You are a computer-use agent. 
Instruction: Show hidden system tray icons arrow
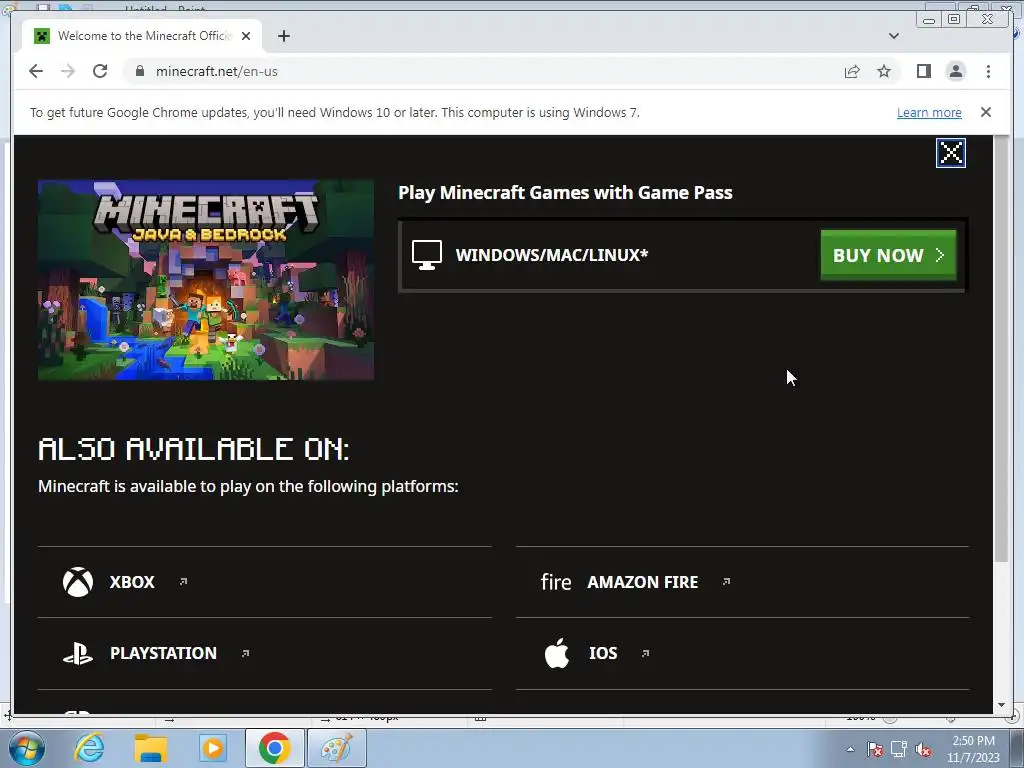[x=850, y=749]
